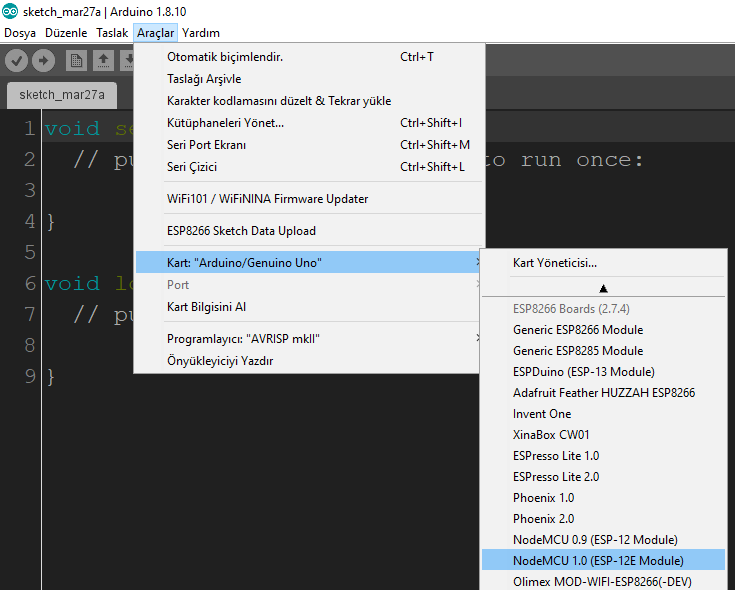Open Seri Port Ekranı
735x590 pixels.
tap(309, 145)
